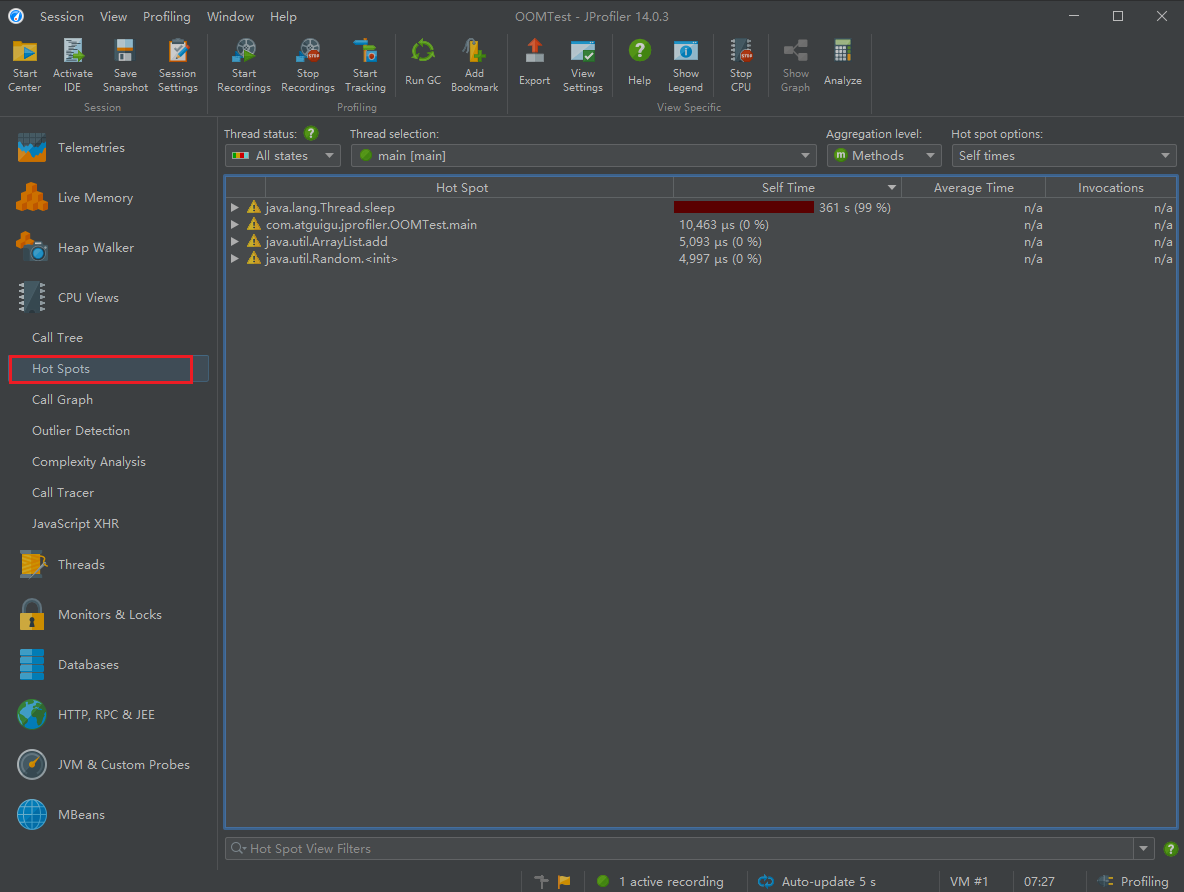Click the bookmark flag status icon
The width and height of the screenshot is (1184, 892).
pos(564,881)
